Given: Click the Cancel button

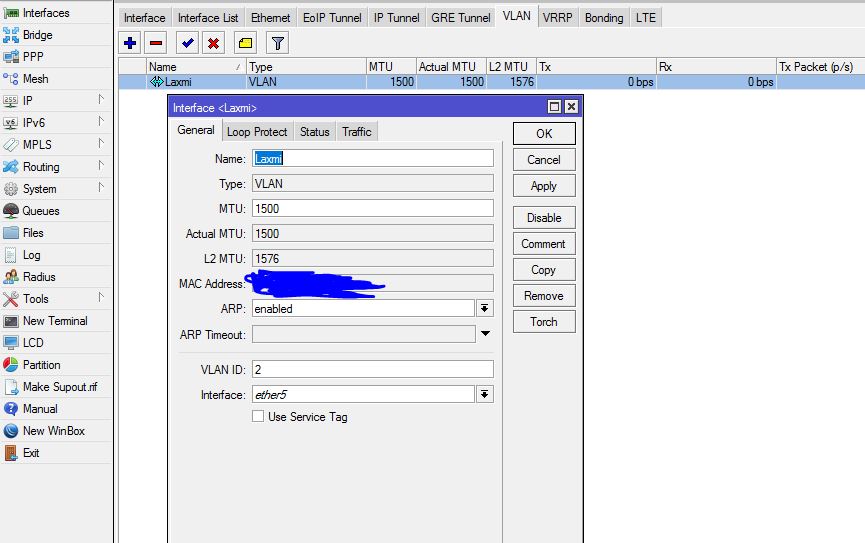Looking at the screenshot, I should [x=544, y=160].
